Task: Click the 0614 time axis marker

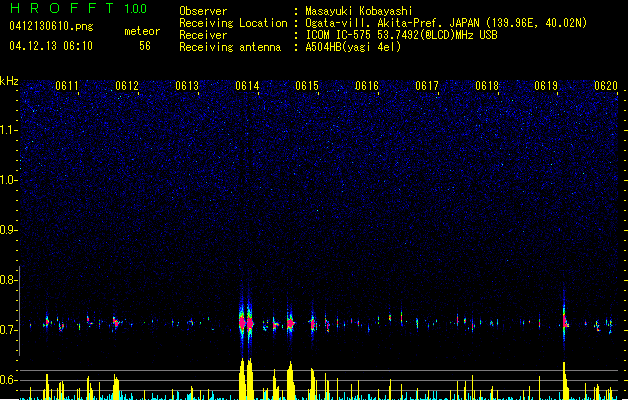Action: [x=247, y=86]
